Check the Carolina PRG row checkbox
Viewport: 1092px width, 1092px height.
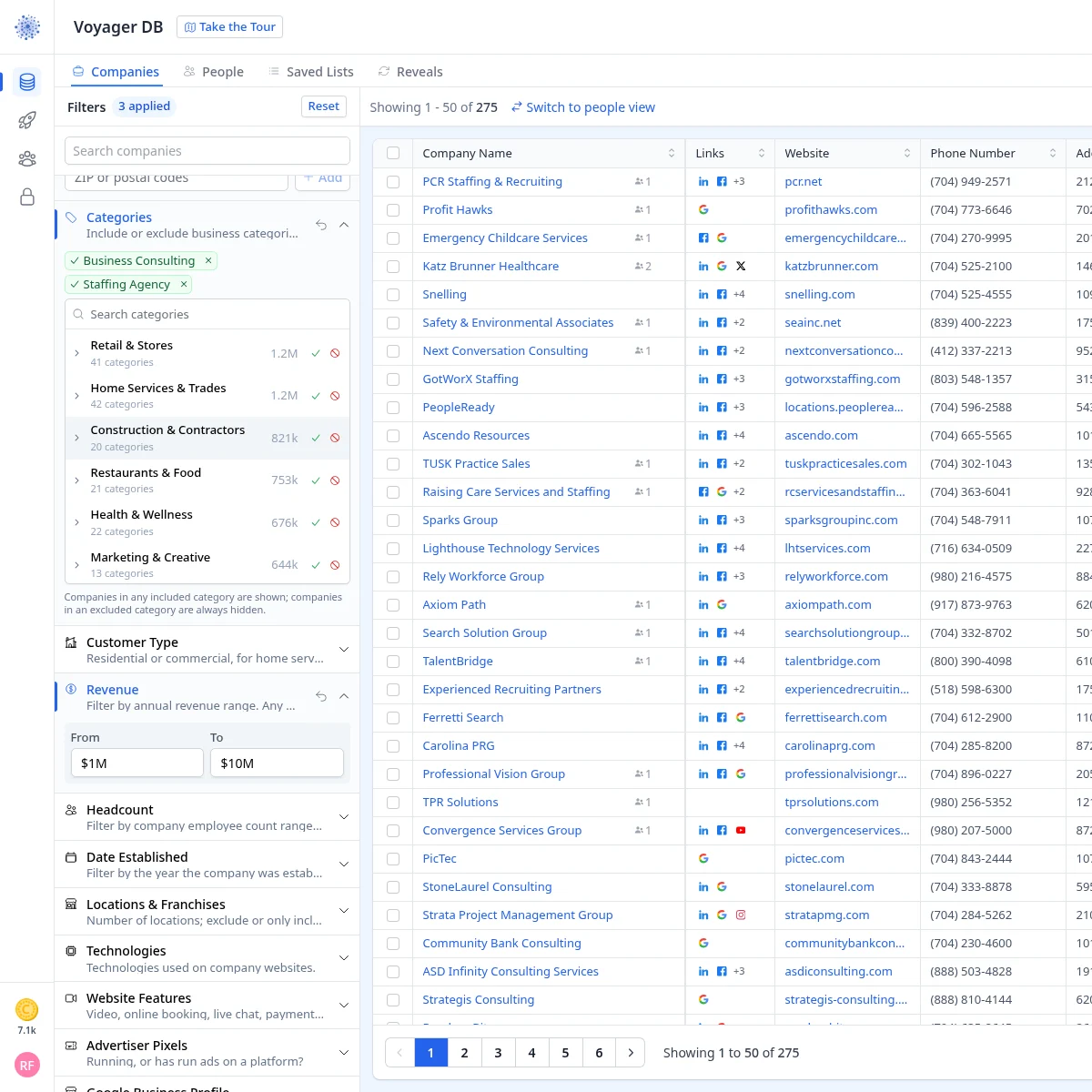click(x=393, y=746)
